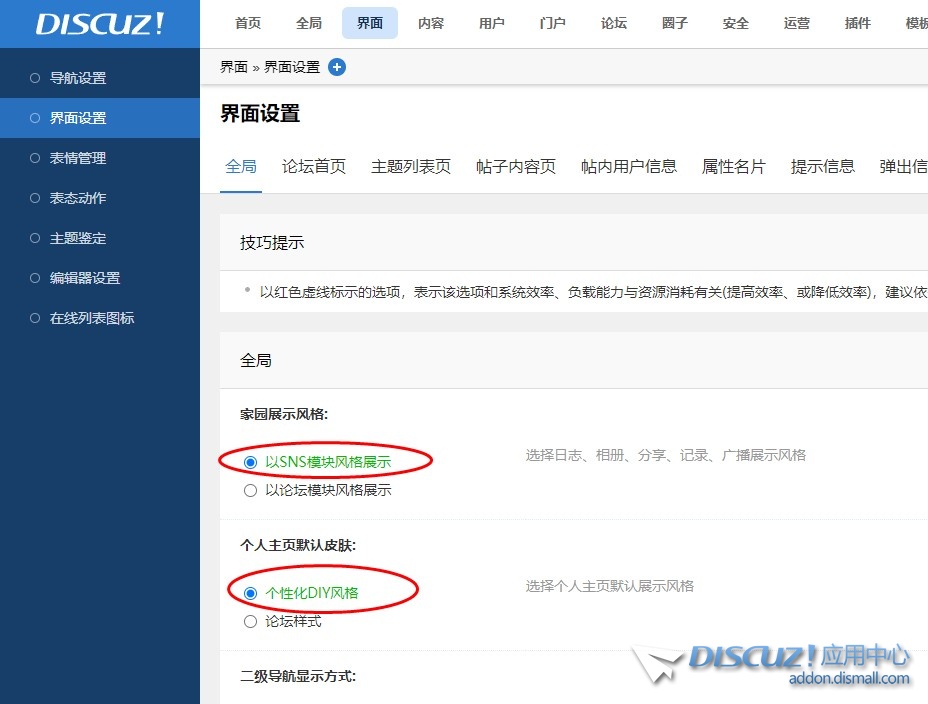Go to 编辑器设置 in the sidebar
This screenshot has height=704, width=928.
pos(100,278)
